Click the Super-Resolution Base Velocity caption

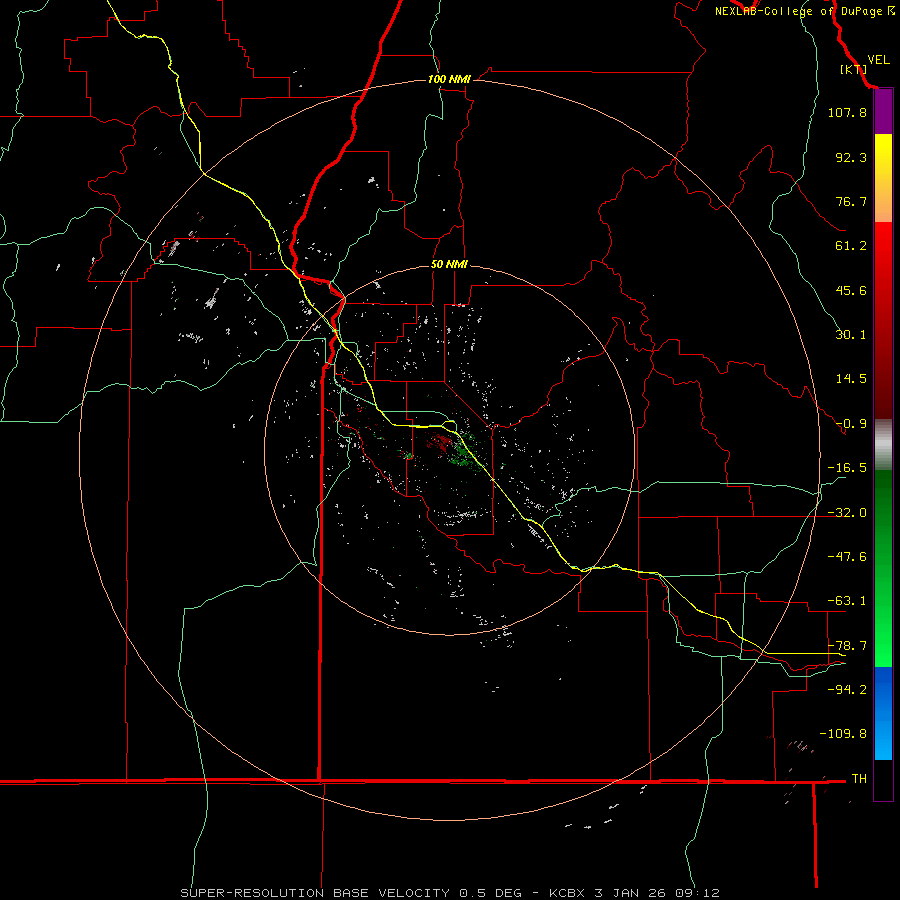(449, 893)
